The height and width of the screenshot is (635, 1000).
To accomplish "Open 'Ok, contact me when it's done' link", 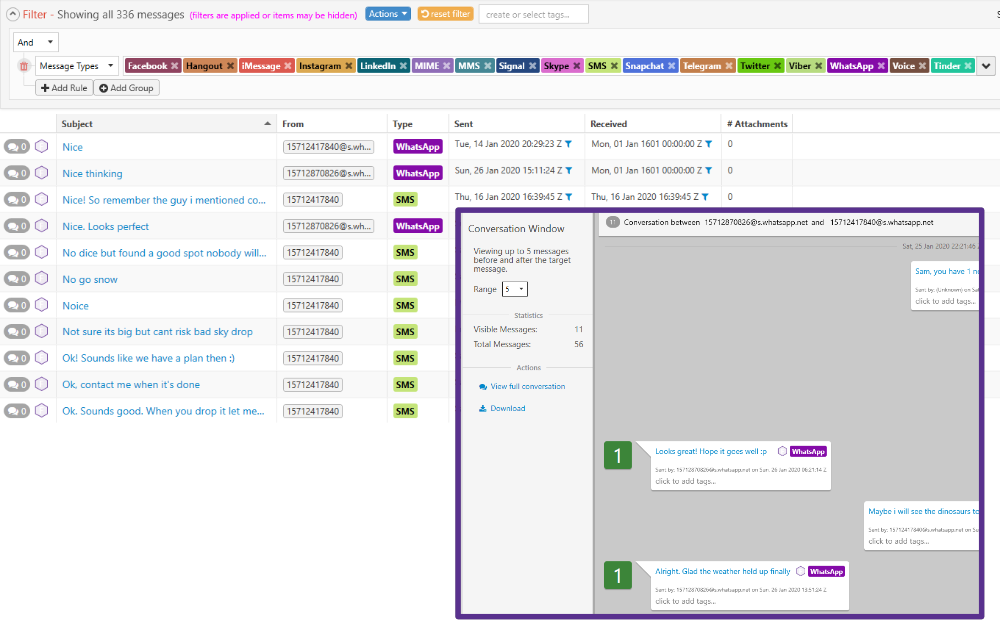I will tap(131, 384).
